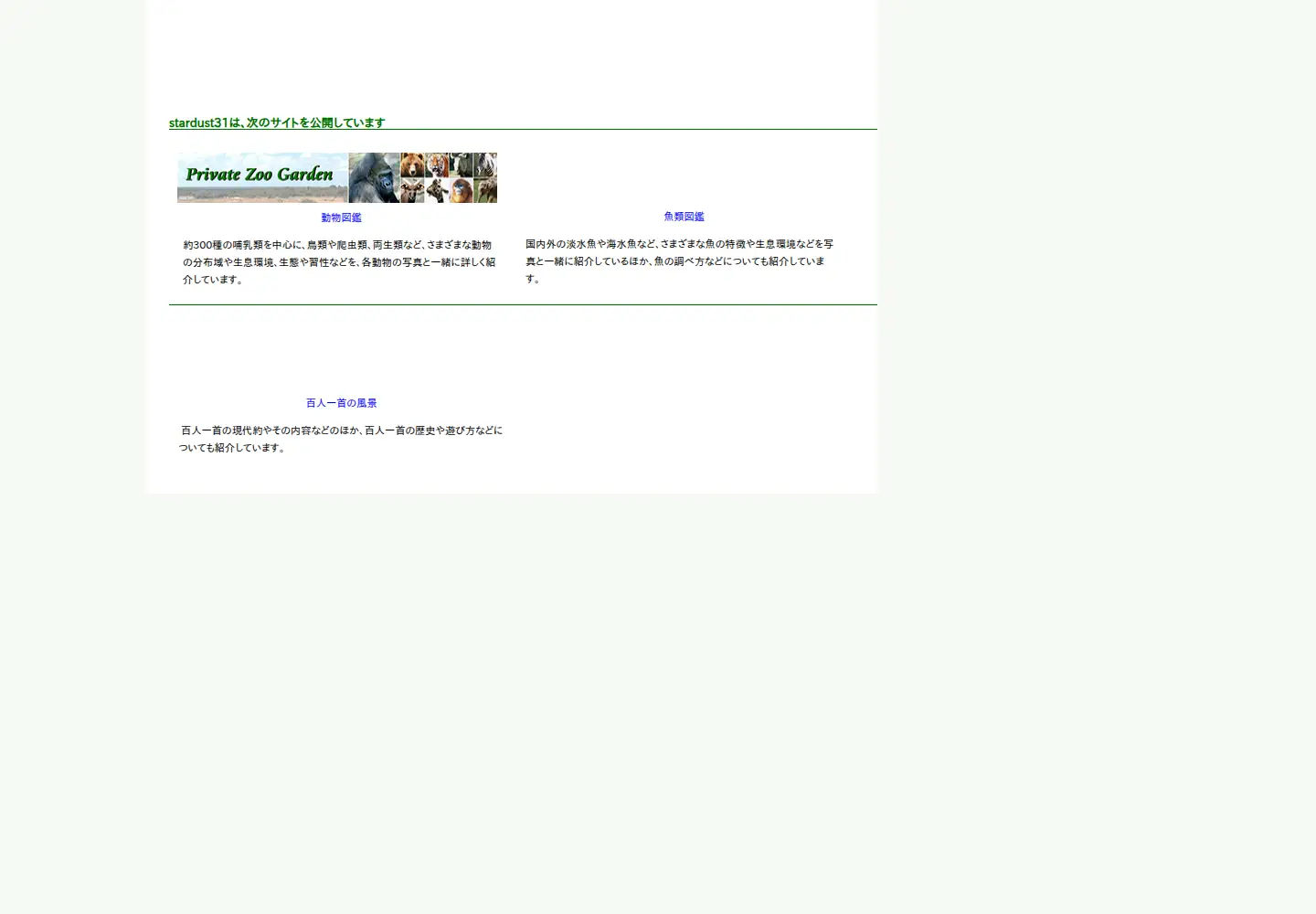This screenshot has width=1316, height=914.
Task: Follow the 動物図鑑 link
Action: tap(341, 218)
